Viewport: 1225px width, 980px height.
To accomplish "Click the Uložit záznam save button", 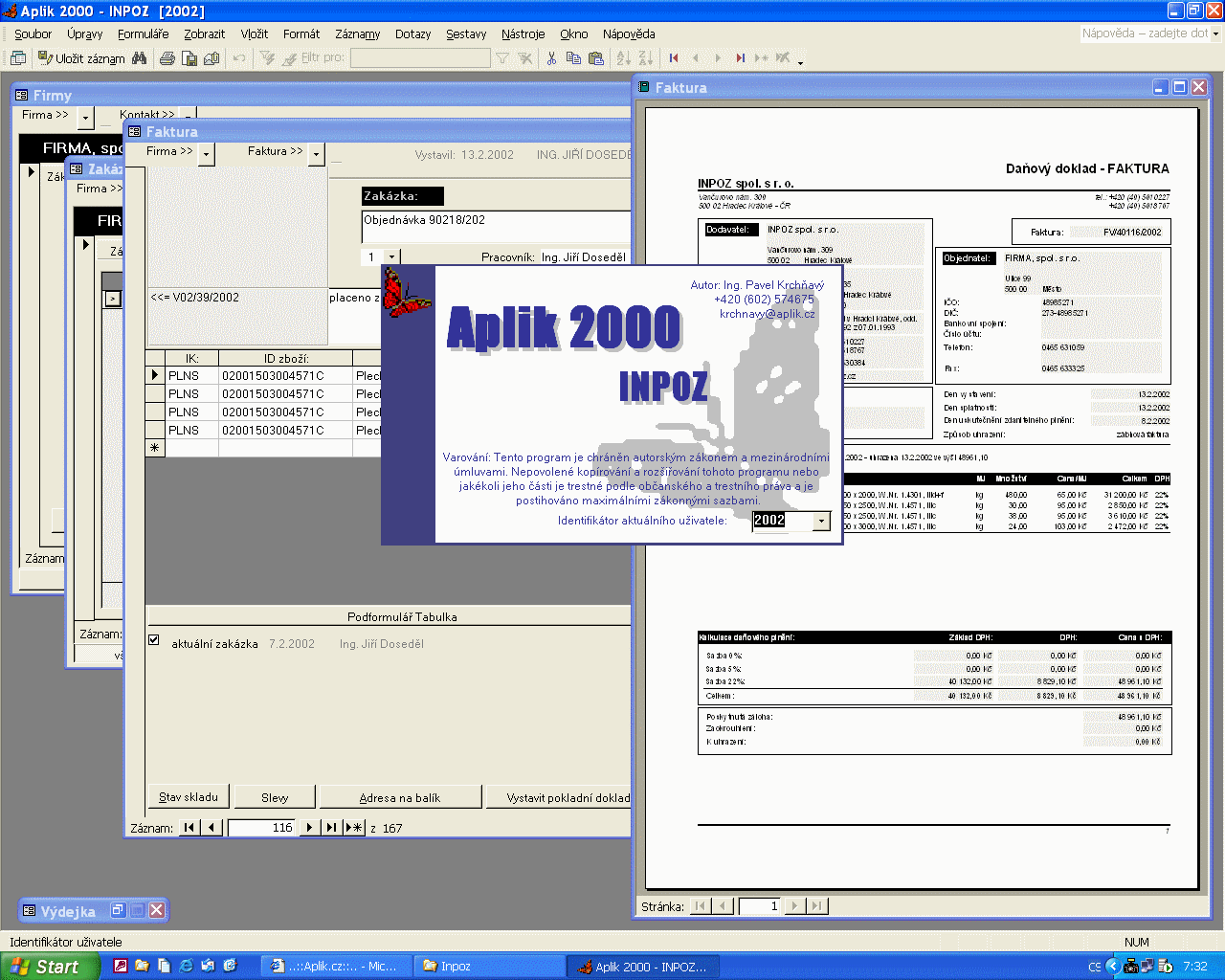I will point(81,58).
